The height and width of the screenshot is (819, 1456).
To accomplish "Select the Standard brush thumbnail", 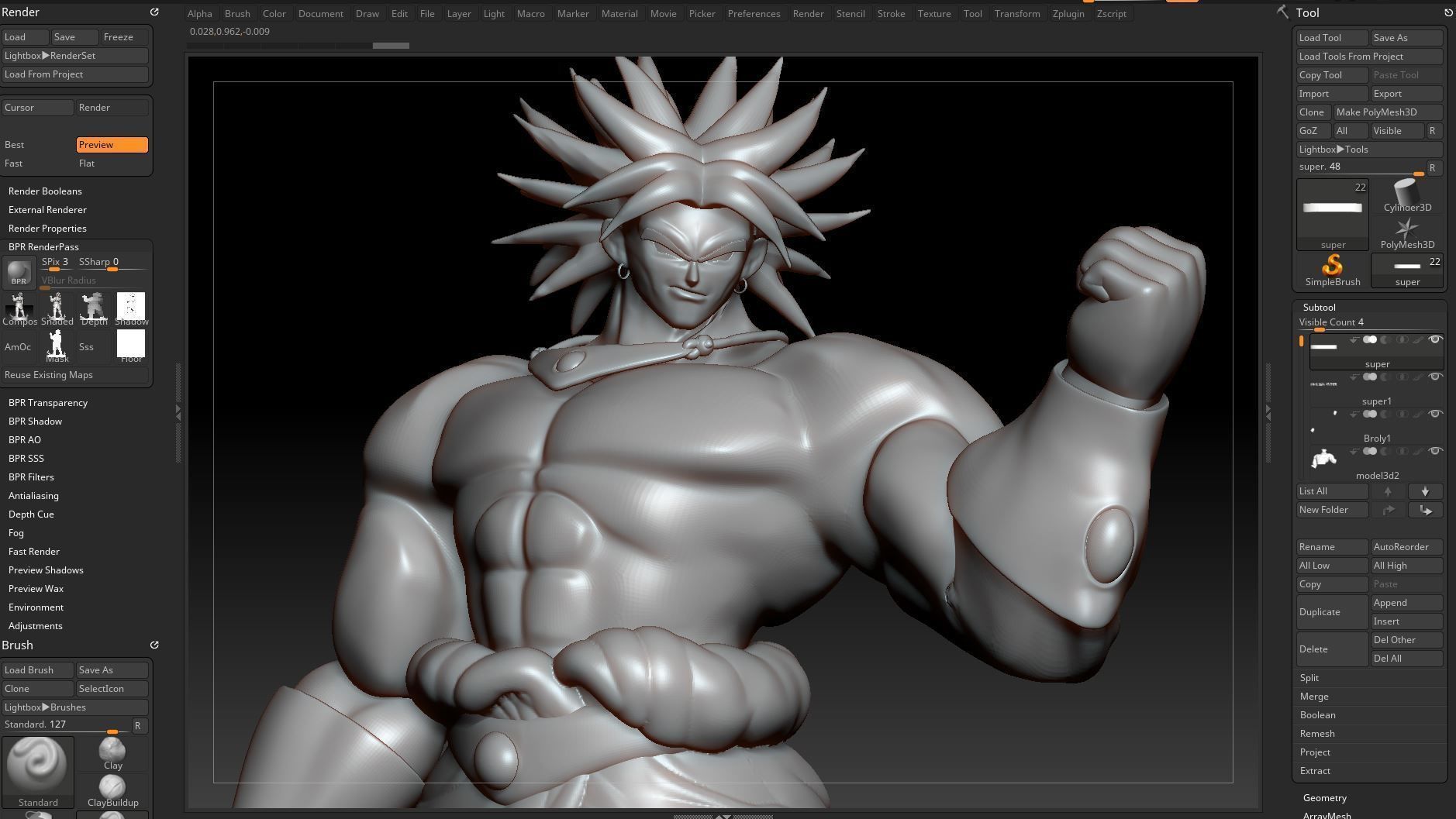I will 37,772.
